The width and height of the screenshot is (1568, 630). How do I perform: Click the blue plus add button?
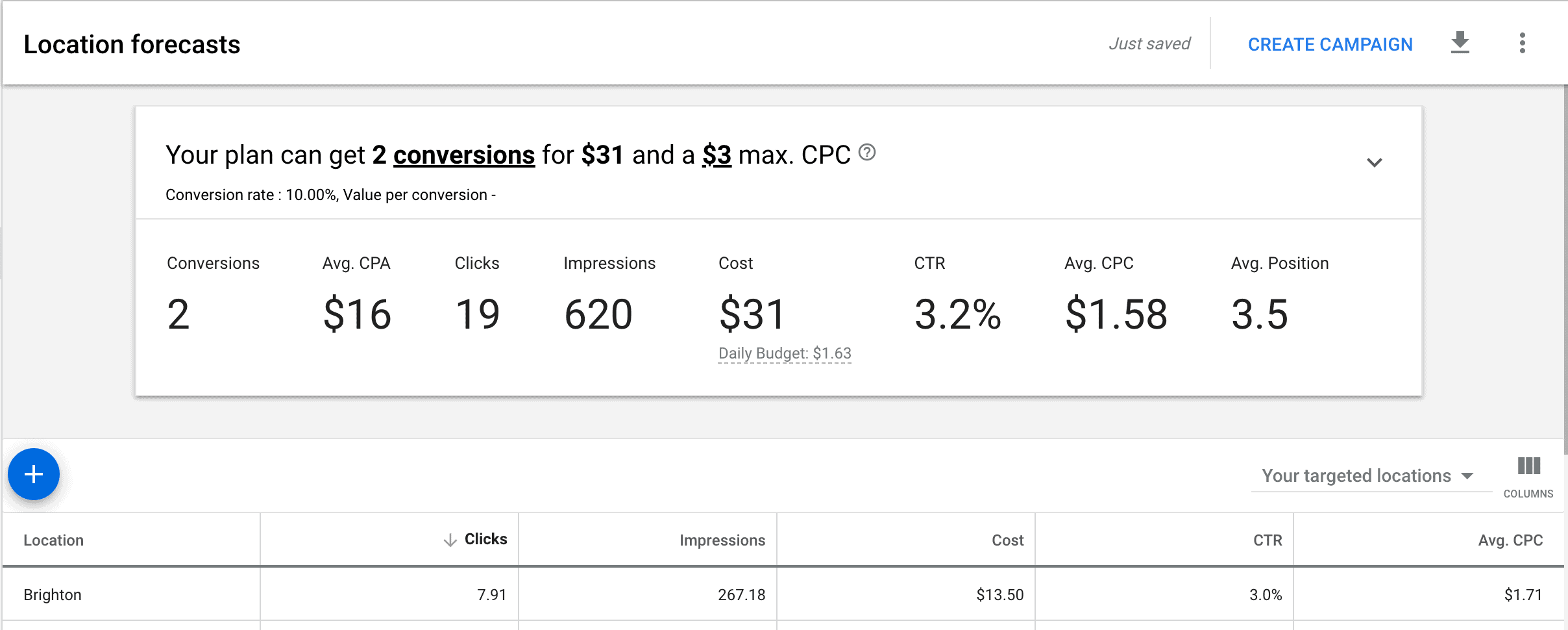34,474
